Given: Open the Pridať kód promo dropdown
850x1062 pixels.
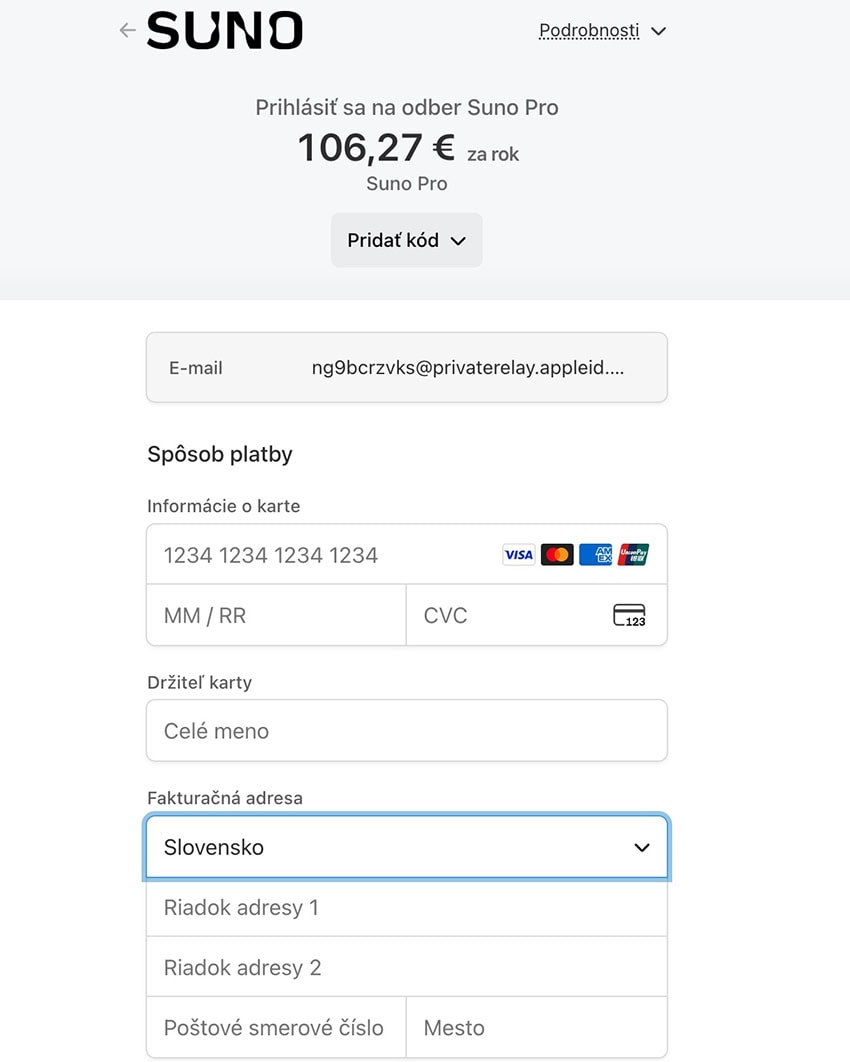Looking at the screenshot, I should 406,240.
